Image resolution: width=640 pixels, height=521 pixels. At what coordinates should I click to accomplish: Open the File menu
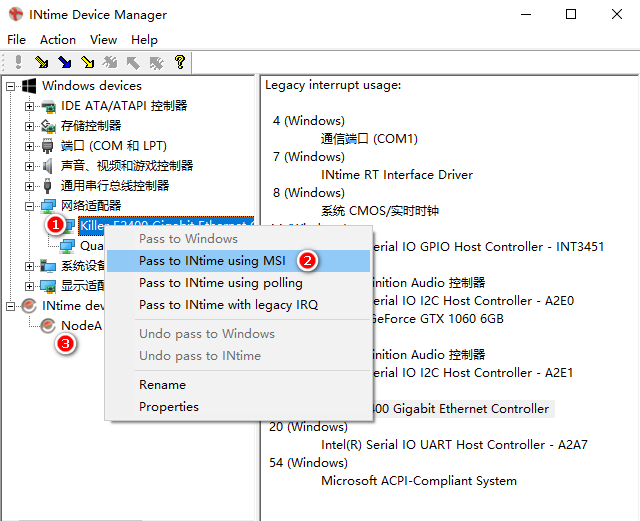tap(16, 40)
